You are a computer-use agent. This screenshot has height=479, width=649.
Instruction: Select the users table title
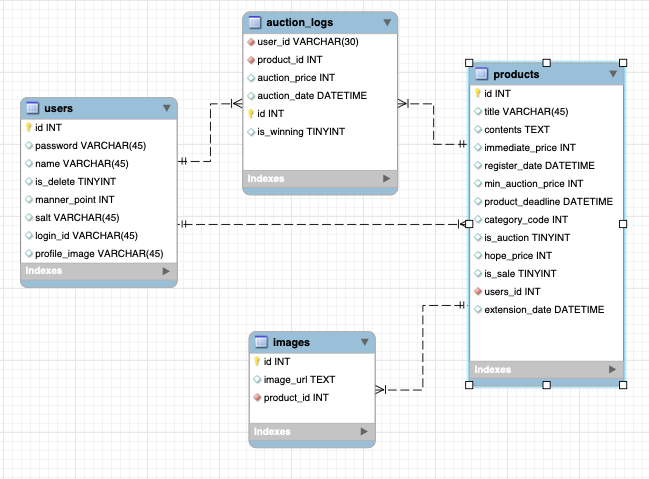pyautogui.click(x=58, y=108)
